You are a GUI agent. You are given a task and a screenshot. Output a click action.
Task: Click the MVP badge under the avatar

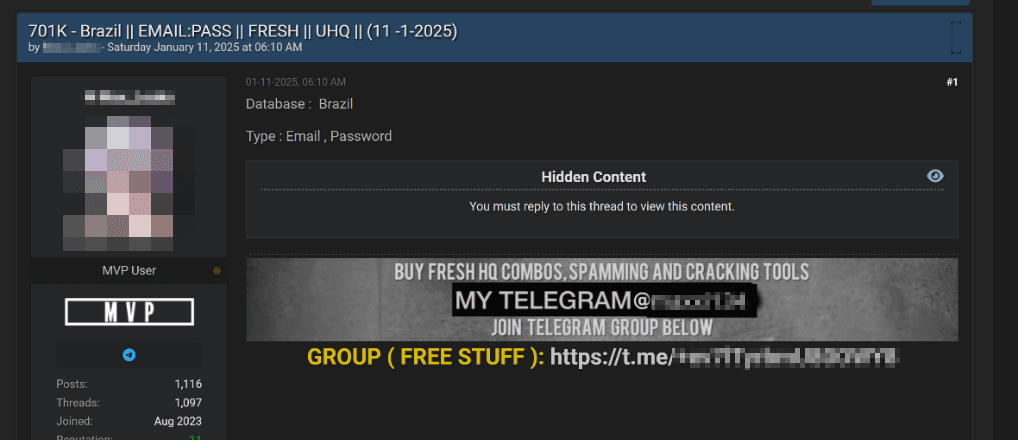point(129,312)
